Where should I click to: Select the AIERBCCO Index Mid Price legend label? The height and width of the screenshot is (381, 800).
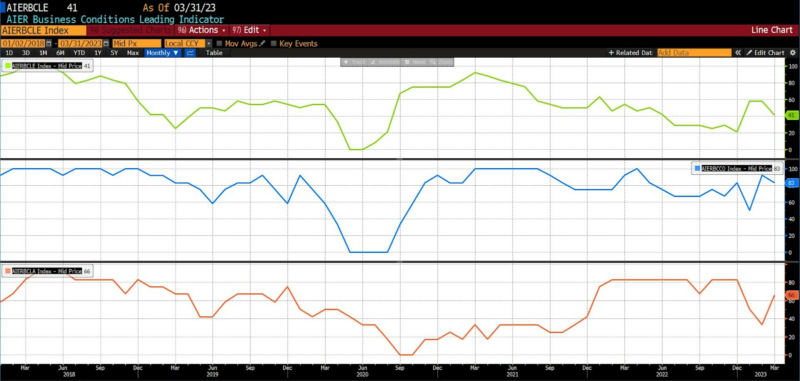pyautogui.click(x=737, y=168)
